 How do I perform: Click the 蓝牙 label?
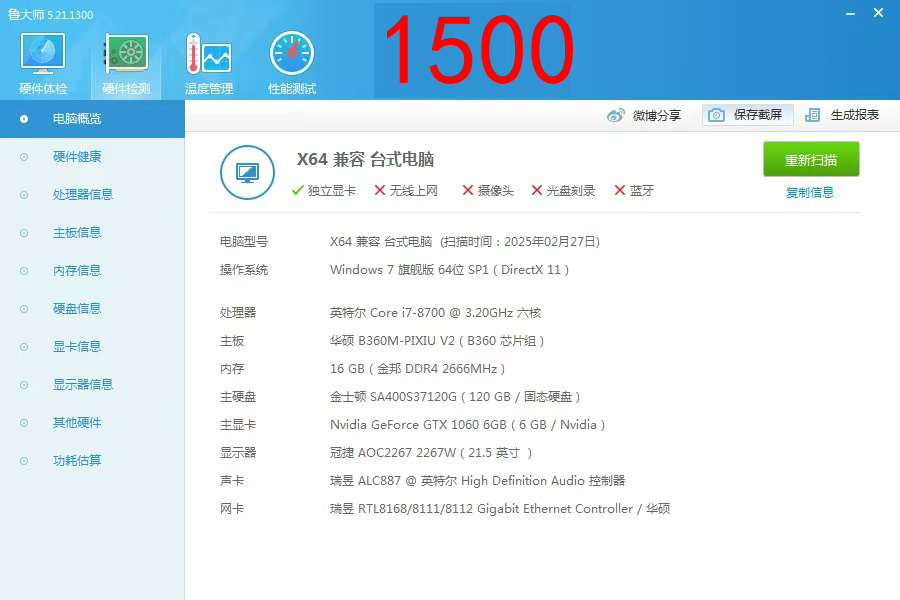coord(642,191)
